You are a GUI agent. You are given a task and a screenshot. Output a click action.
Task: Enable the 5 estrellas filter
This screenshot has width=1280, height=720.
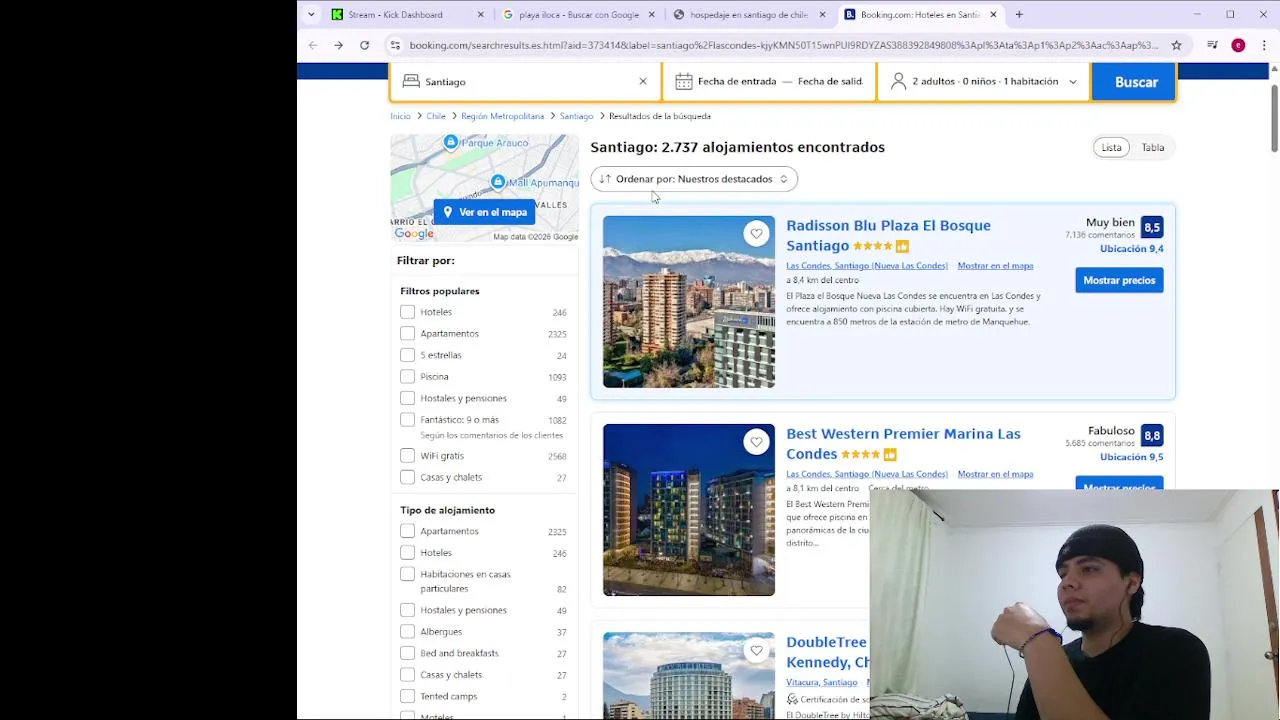[x=407, y=355]
